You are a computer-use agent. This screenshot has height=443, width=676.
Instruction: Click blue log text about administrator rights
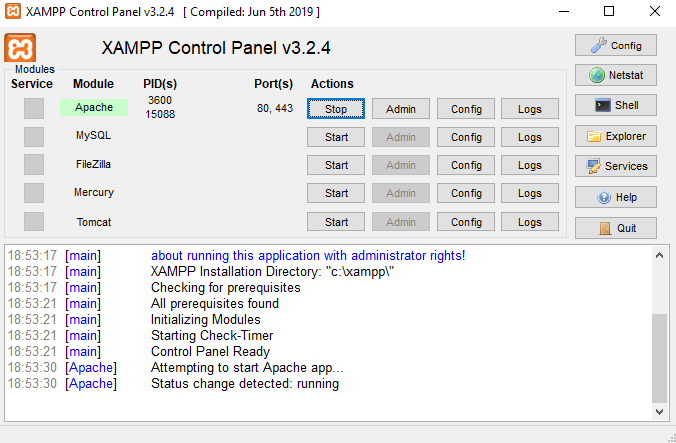click(308, 256)
